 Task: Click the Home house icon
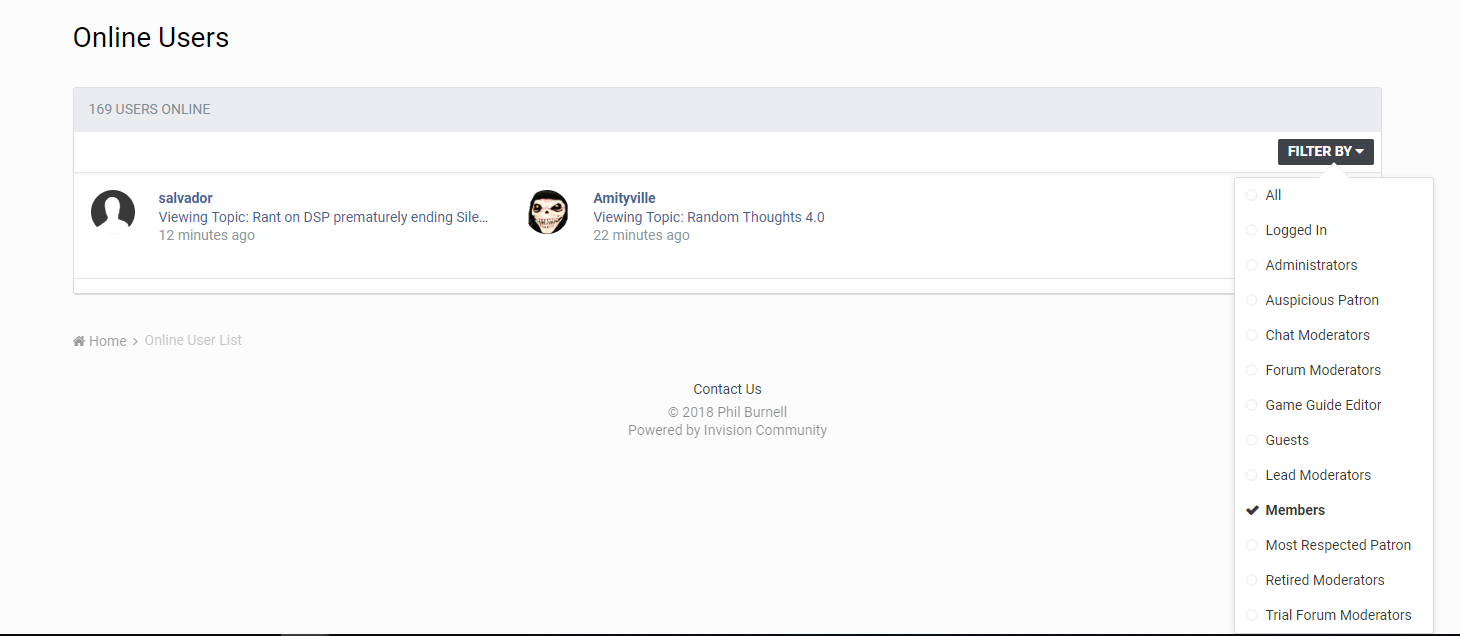tap(79, 341)
